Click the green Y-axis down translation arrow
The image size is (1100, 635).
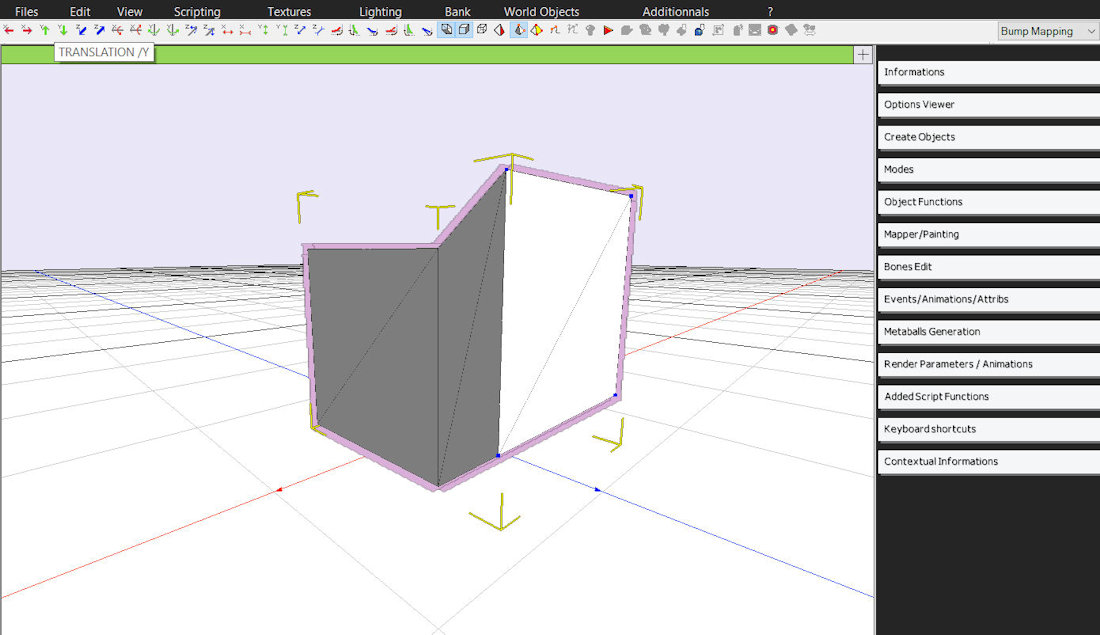coord(63,30)
